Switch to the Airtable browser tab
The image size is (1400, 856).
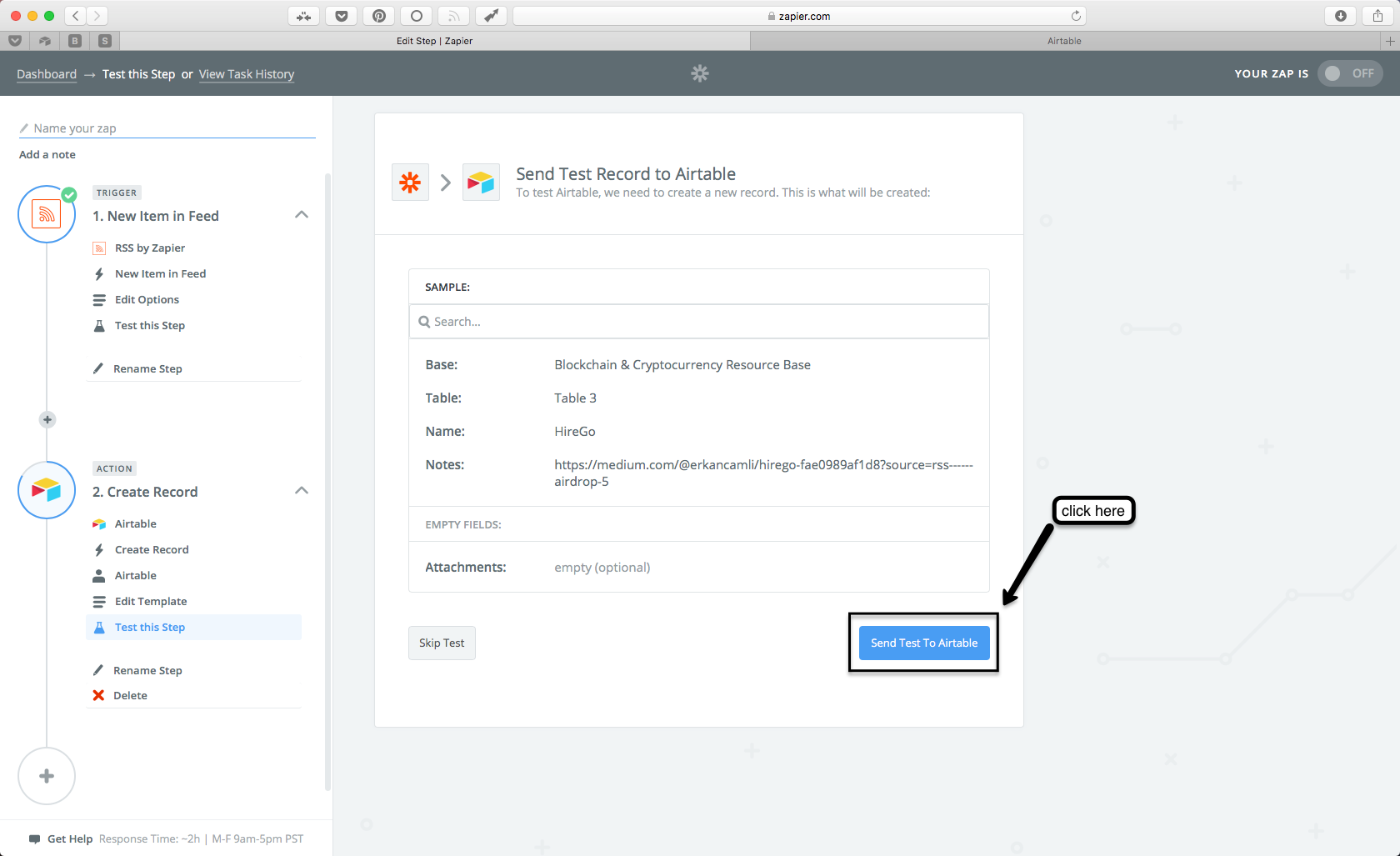tap(1064, 41)
